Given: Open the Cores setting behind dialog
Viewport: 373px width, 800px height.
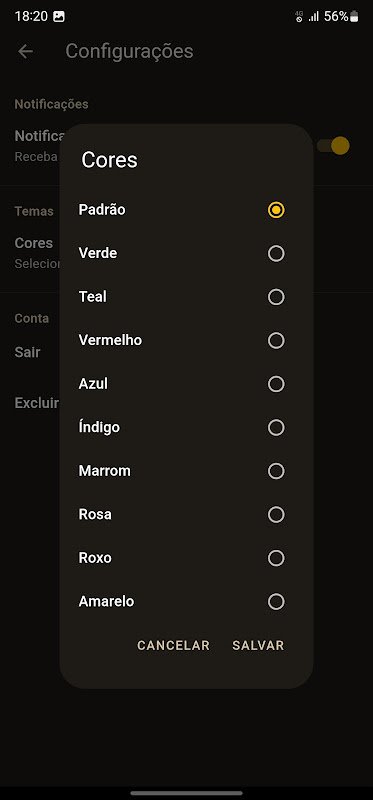Looking at the screenshot, I should coord(34,243).
